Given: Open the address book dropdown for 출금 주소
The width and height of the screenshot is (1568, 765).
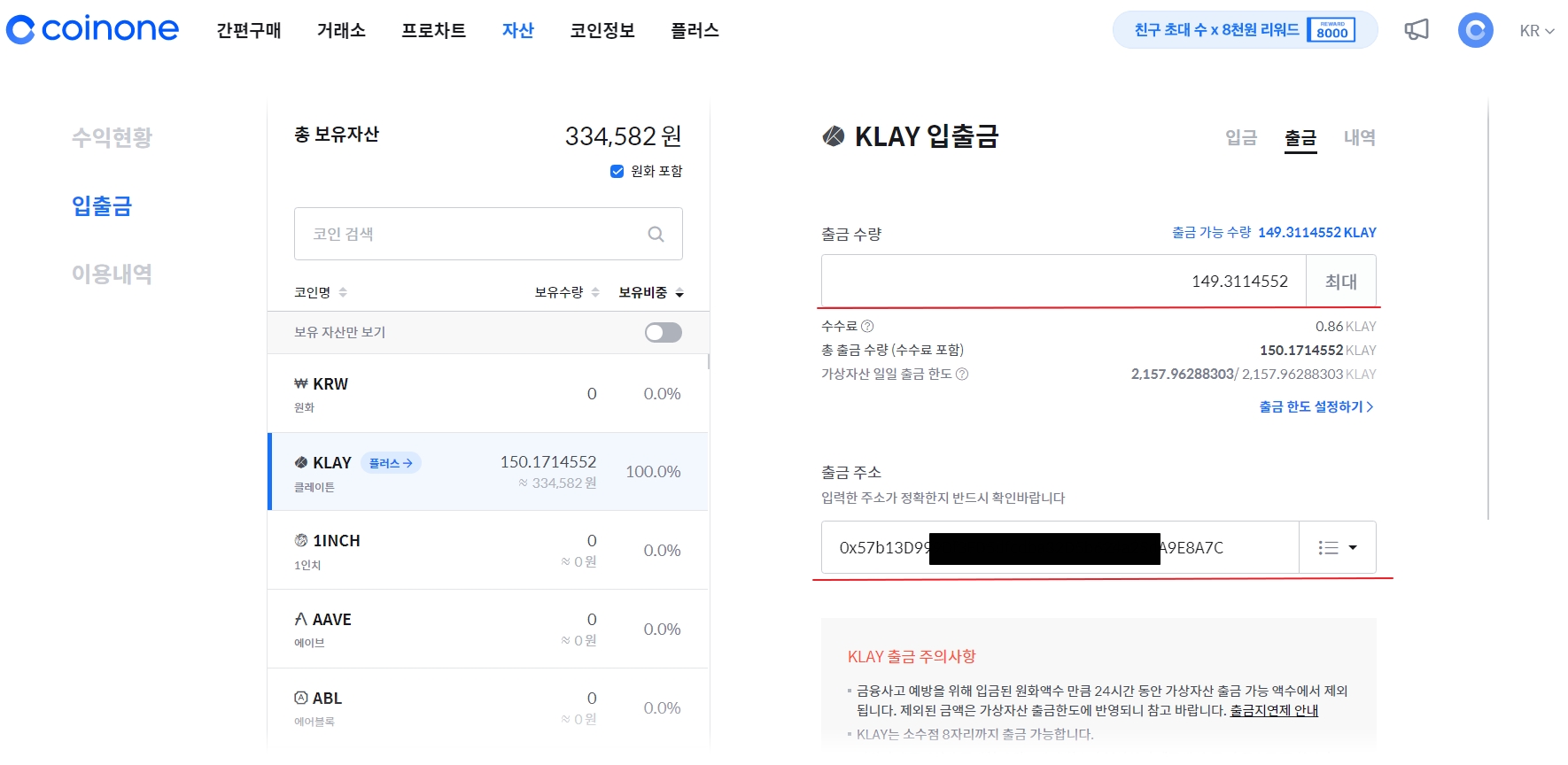Looking at the screenshot, I should pyautogui.click(x=1337, y=547).
